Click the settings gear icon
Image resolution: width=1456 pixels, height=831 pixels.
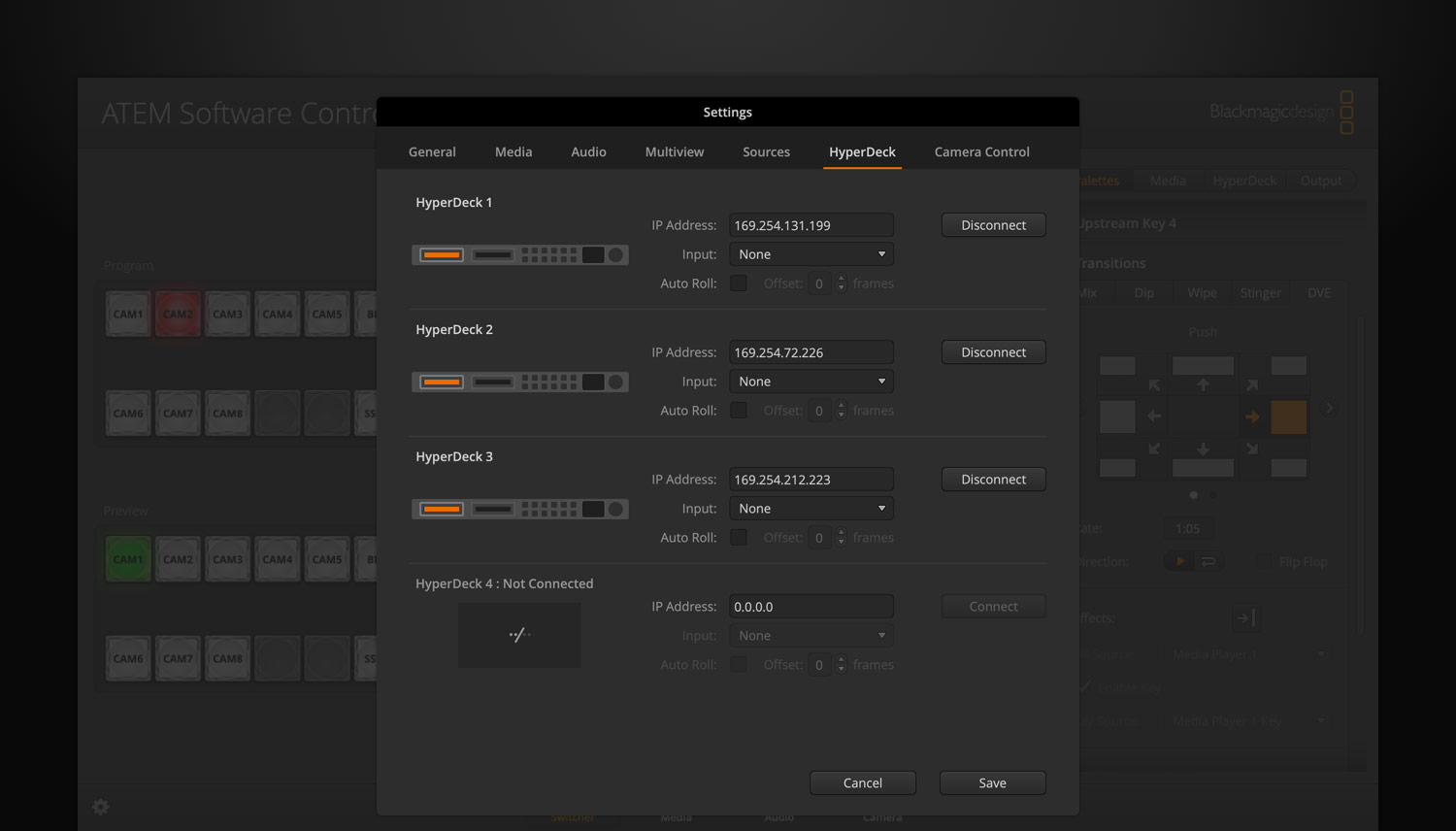pyautogui.click(x=100, y=806)
